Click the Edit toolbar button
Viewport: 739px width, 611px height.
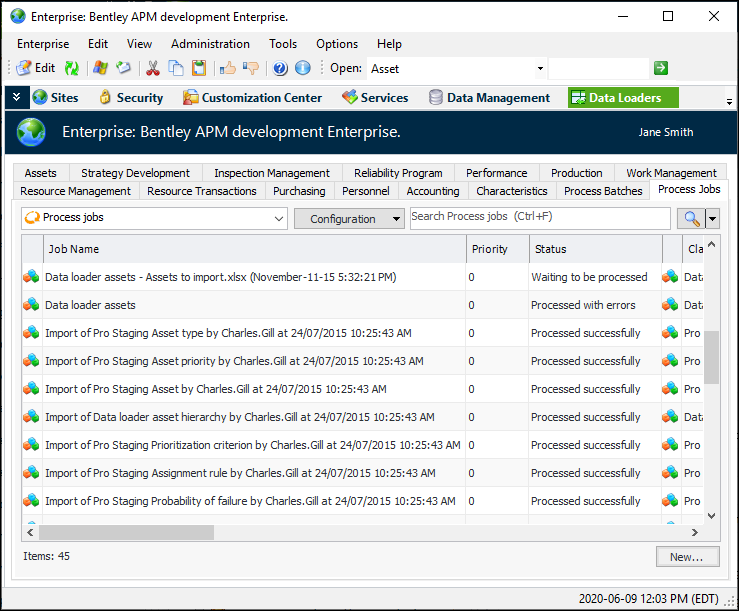36,68
